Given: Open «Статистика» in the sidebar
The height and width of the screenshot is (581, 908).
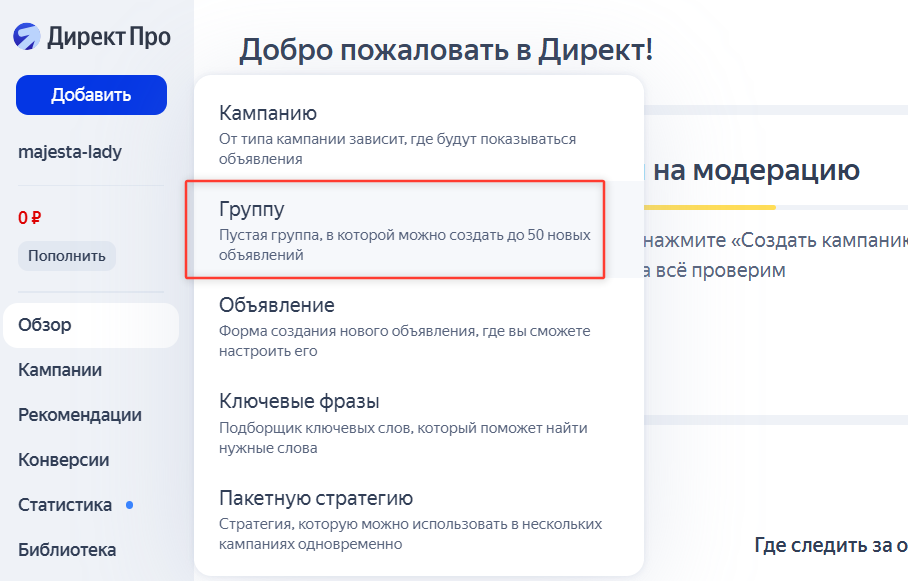Looking at the screenshot, I should click(x=63, y=504).
